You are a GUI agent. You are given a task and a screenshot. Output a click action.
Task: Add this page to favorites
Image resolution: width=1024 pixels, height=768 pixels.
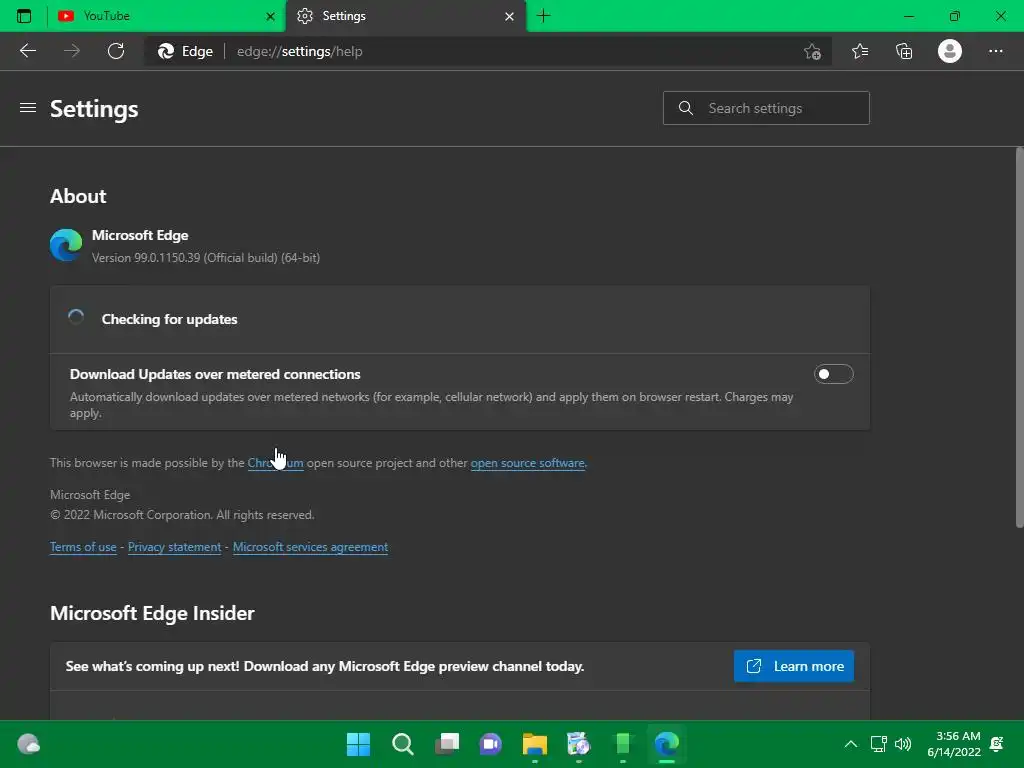[812, 51]
